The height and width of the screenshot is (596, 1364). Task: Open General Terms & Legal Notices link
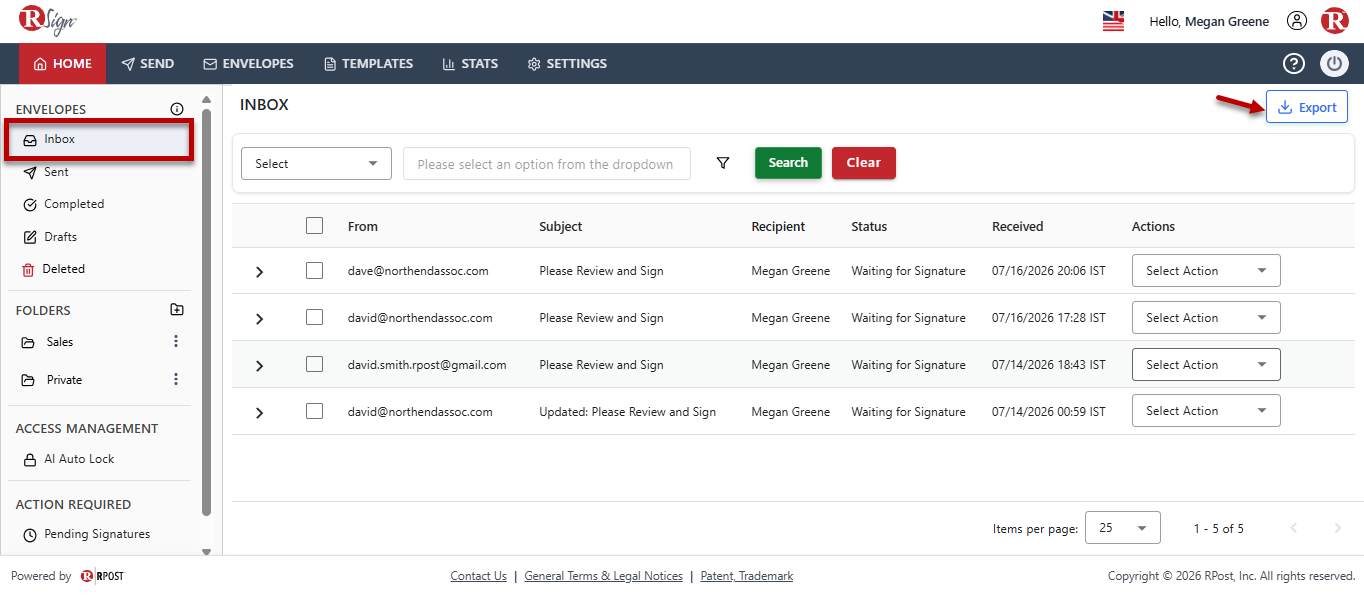(x=603, y=576)
